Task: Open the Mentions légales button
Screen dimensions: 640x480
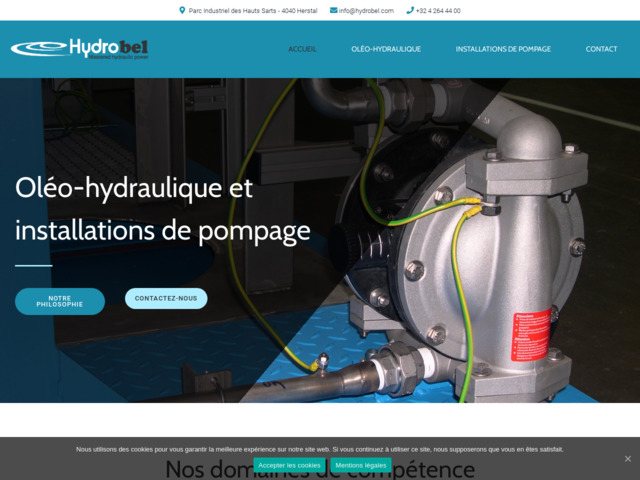Action: (361, 465)
